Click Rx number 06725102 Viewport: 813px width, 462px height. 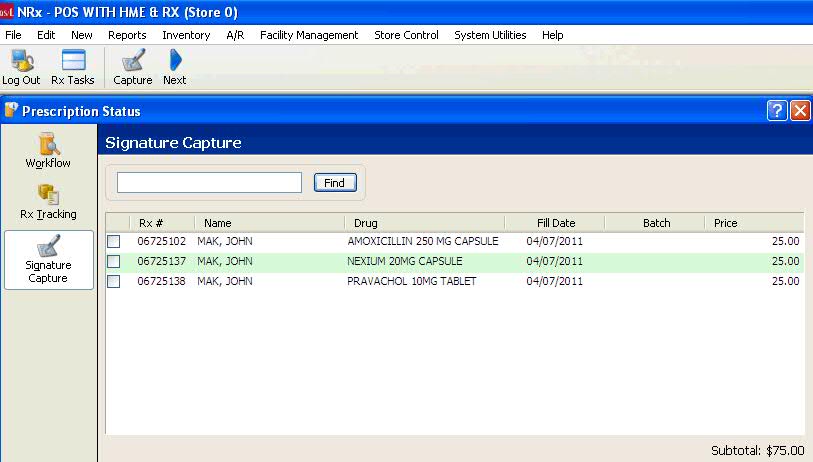click(x=161, y=241)
